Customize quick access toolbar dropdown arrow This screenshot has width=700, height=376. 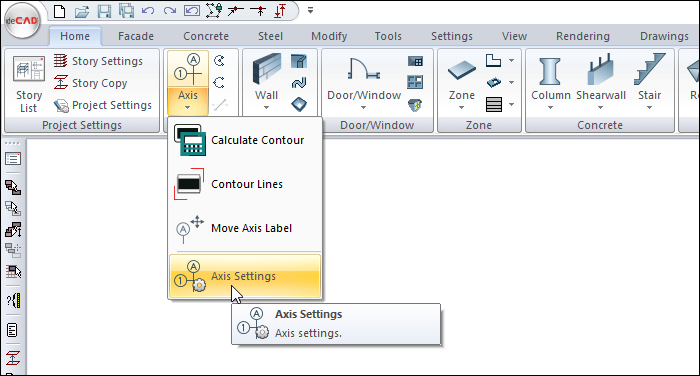click(310, 10)
